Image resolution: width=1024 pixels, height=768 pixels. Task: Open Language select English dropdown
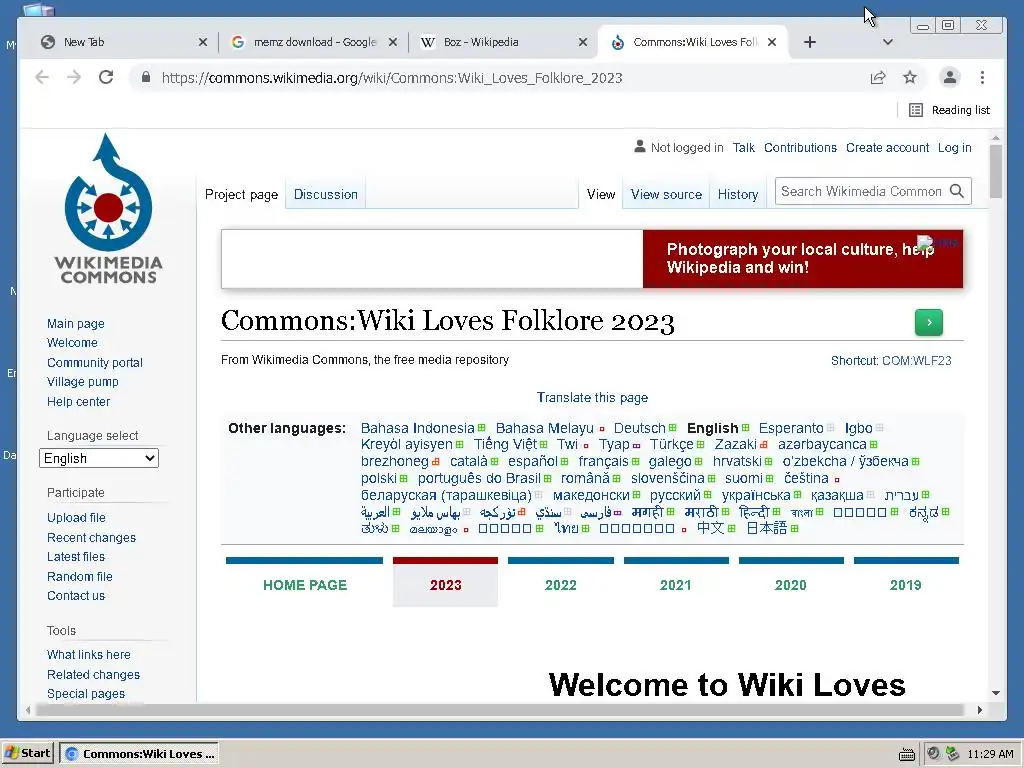click(99, 458)
